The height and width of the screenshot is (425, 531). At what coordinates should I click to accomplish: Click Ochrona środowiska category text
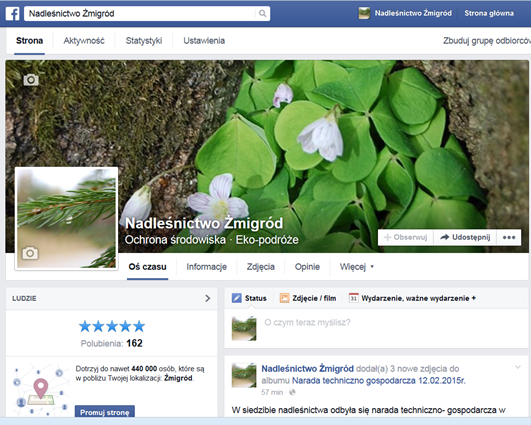pyautogui.click(x=175, y=240)
